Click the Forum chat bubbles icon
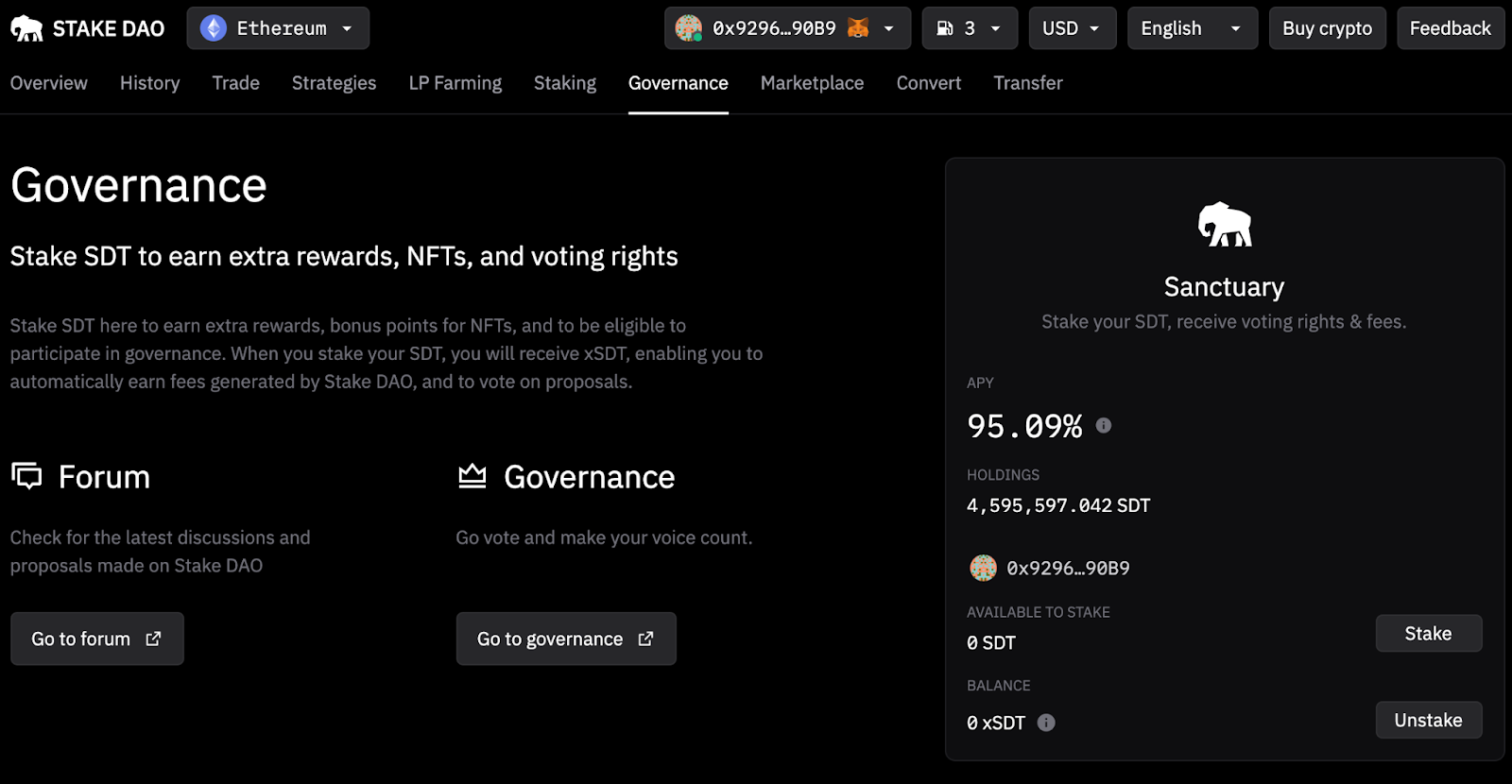This screenshot has height=784, width=1512. (x=27, y=476)
